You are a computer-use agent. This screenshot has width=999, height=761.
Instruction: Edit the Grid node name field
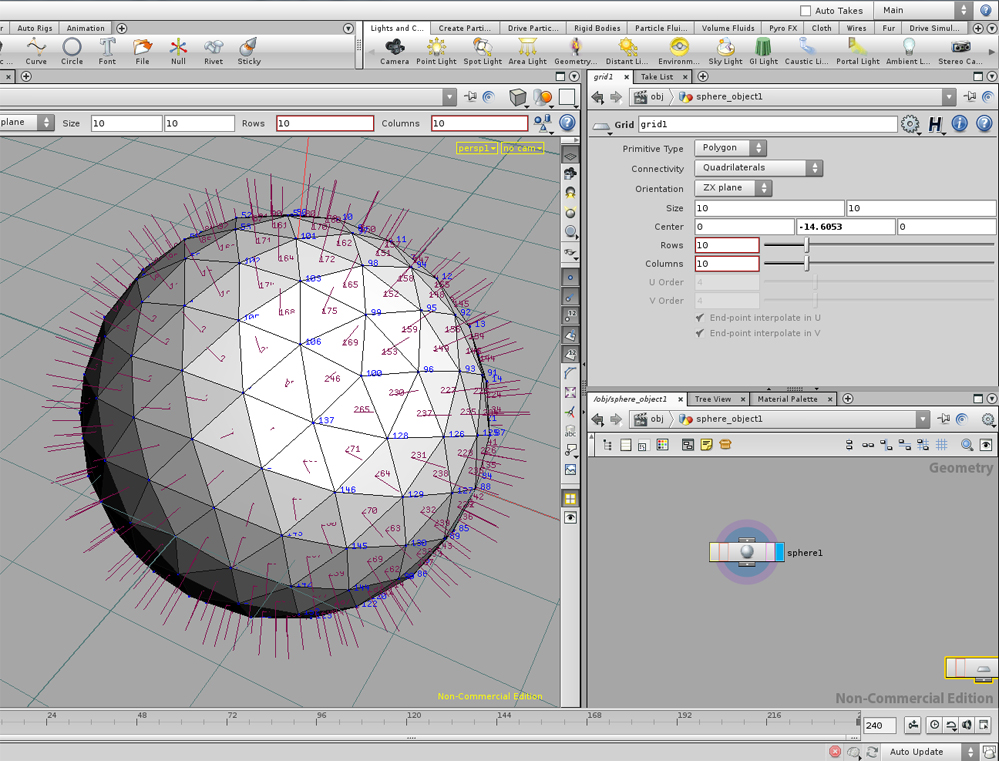coord(768,124)
